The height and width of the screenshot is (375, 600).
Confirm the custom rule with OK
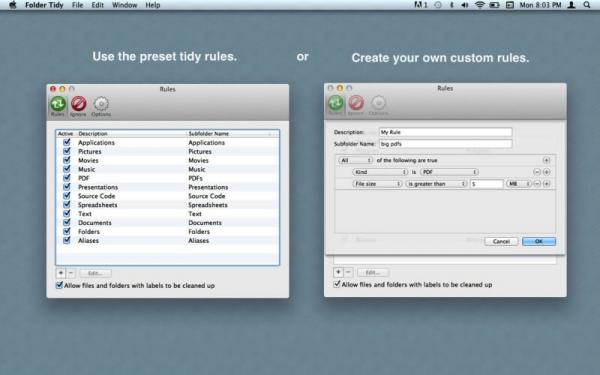click(539, 241)
